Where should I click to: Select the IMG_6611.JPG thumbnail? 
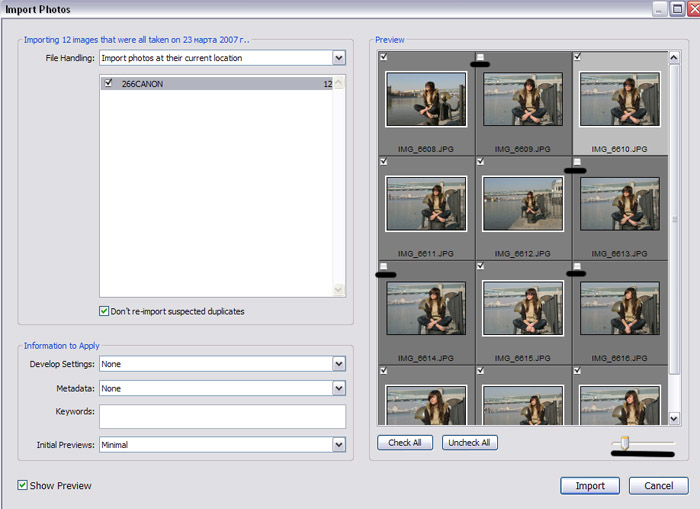point(426,204)
